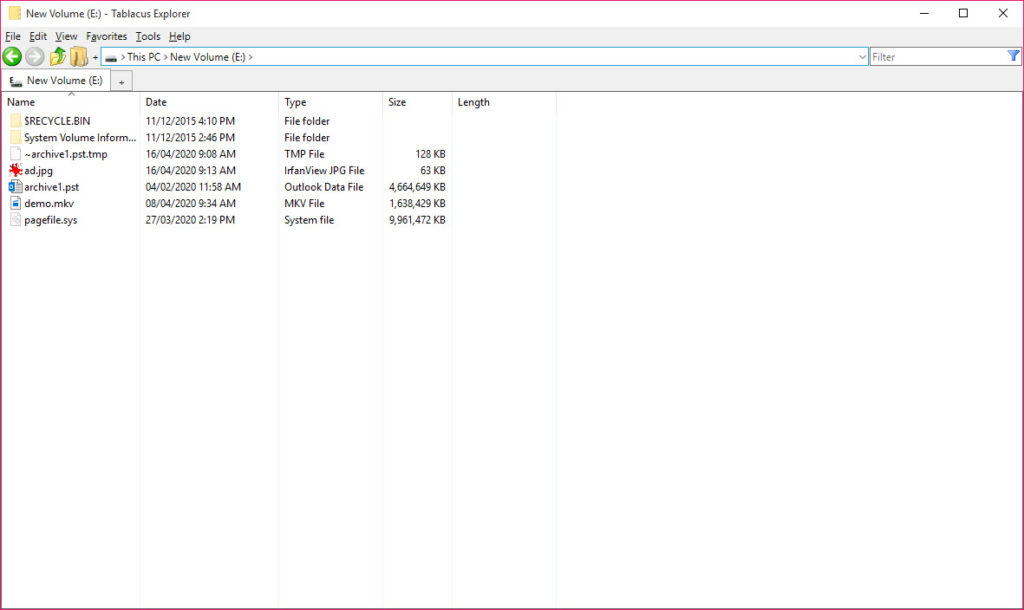
Task: Open the Help menu
Action: tap(180, 37)
